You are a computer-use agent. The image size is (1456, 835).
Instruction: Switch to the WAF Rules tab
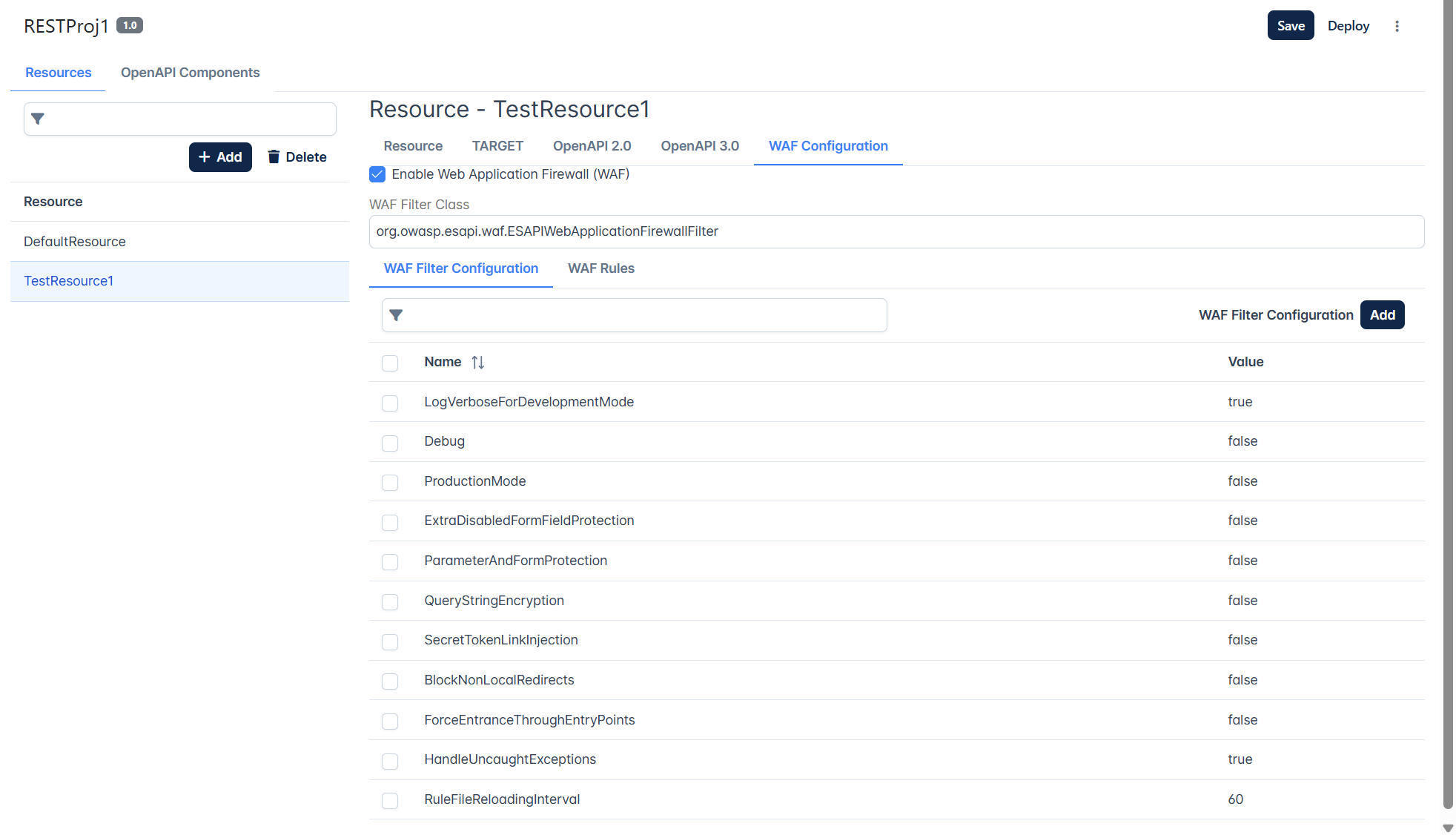tap(601, 268)
